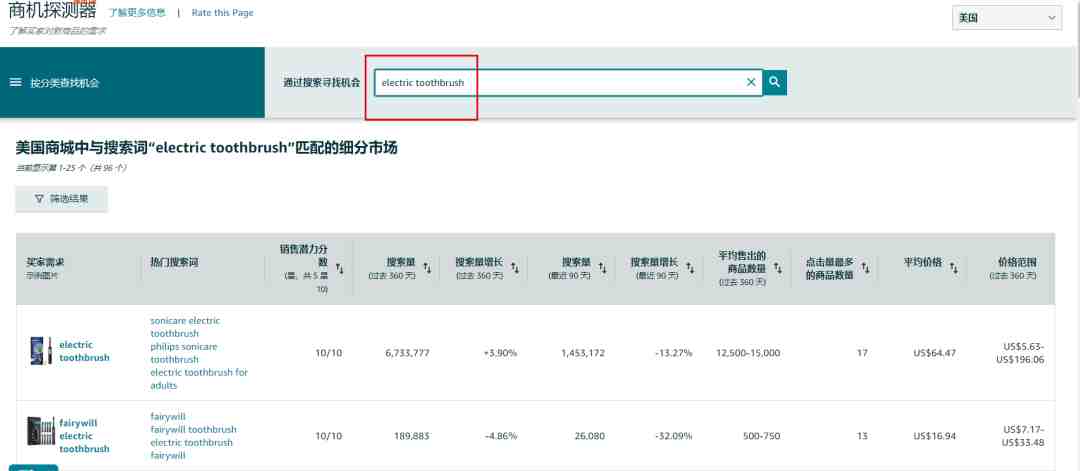Select the 189,883 search volume cell
The image size is (1080, 471).
pos(412,437)
